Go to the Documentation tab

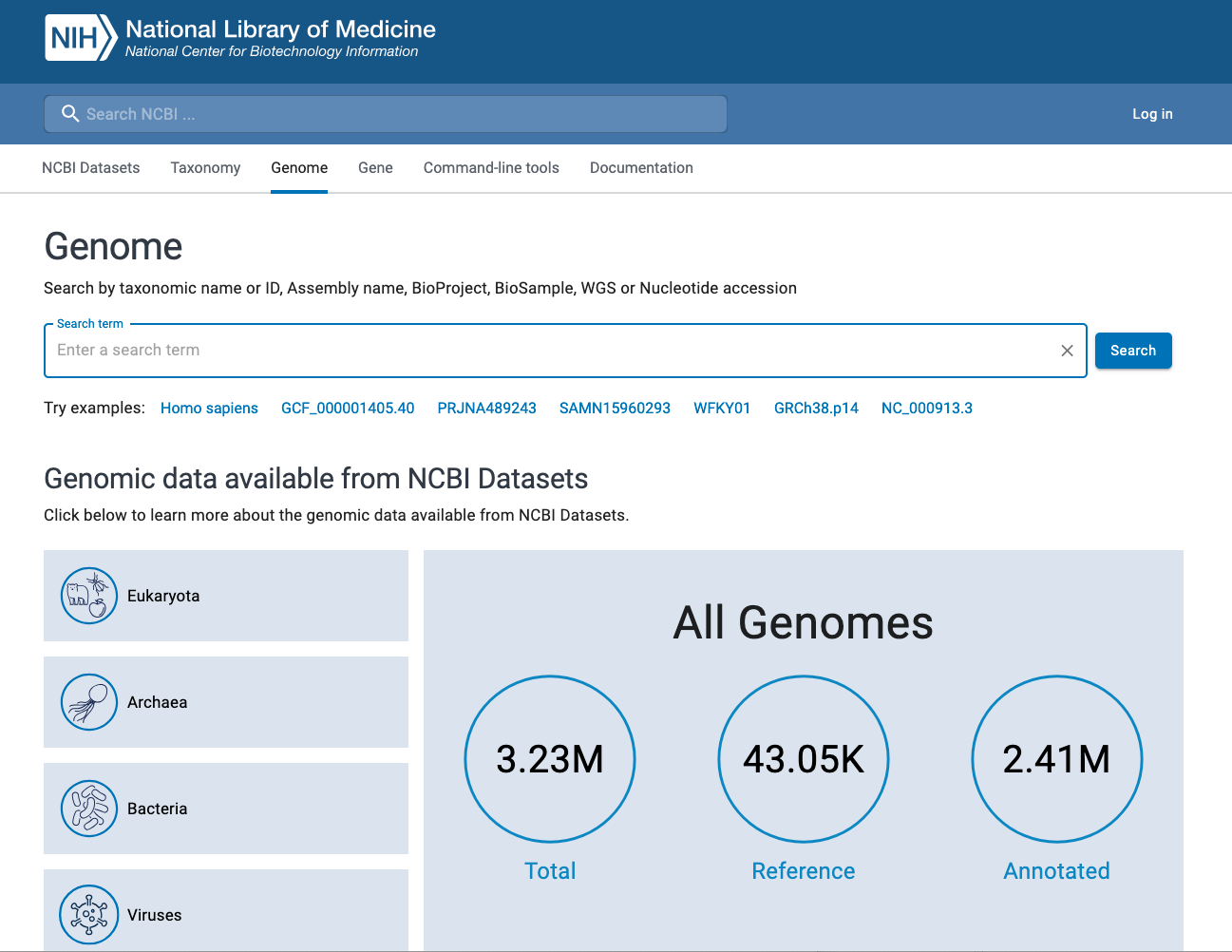pos(641,168)
